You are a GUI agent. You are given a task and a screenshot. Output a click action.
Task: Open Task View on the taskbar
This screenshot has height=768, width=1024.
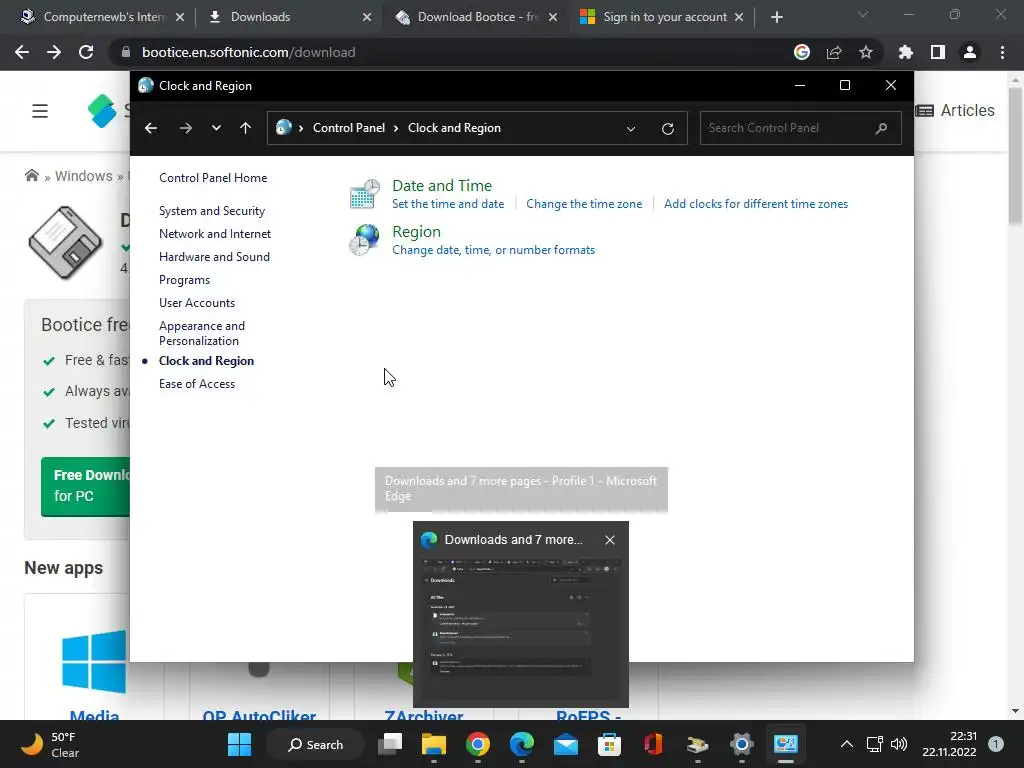391,744
